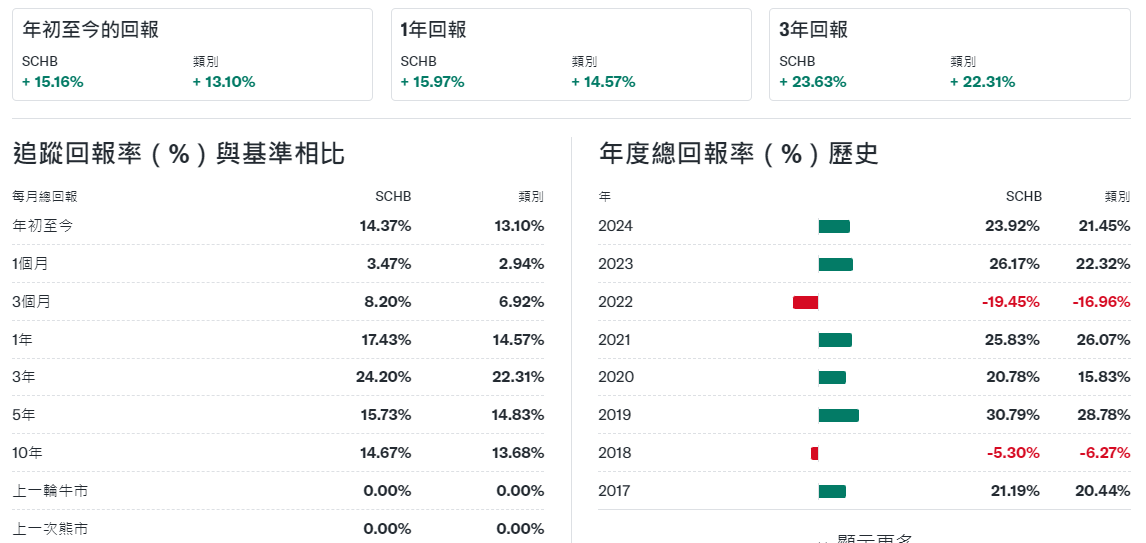Viewport: 1146px width, 543px height.
Task: Click the 上一次熊市 row label
Action: click(x=50, y=529)
